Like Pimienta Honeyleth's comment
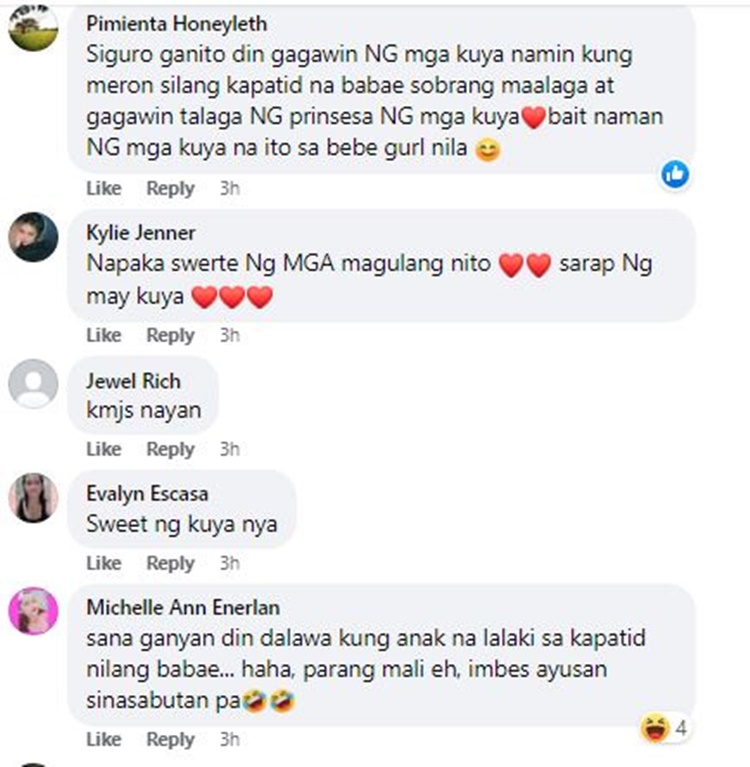The image size is (750, 767). tap(104, 188)
